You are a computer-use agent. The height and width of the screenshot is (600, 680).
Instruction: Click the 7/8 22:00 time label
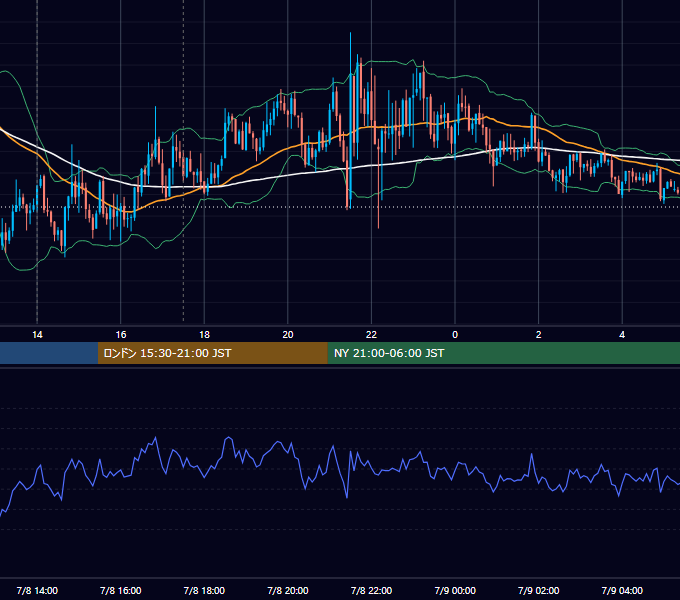tap(371, 590)
